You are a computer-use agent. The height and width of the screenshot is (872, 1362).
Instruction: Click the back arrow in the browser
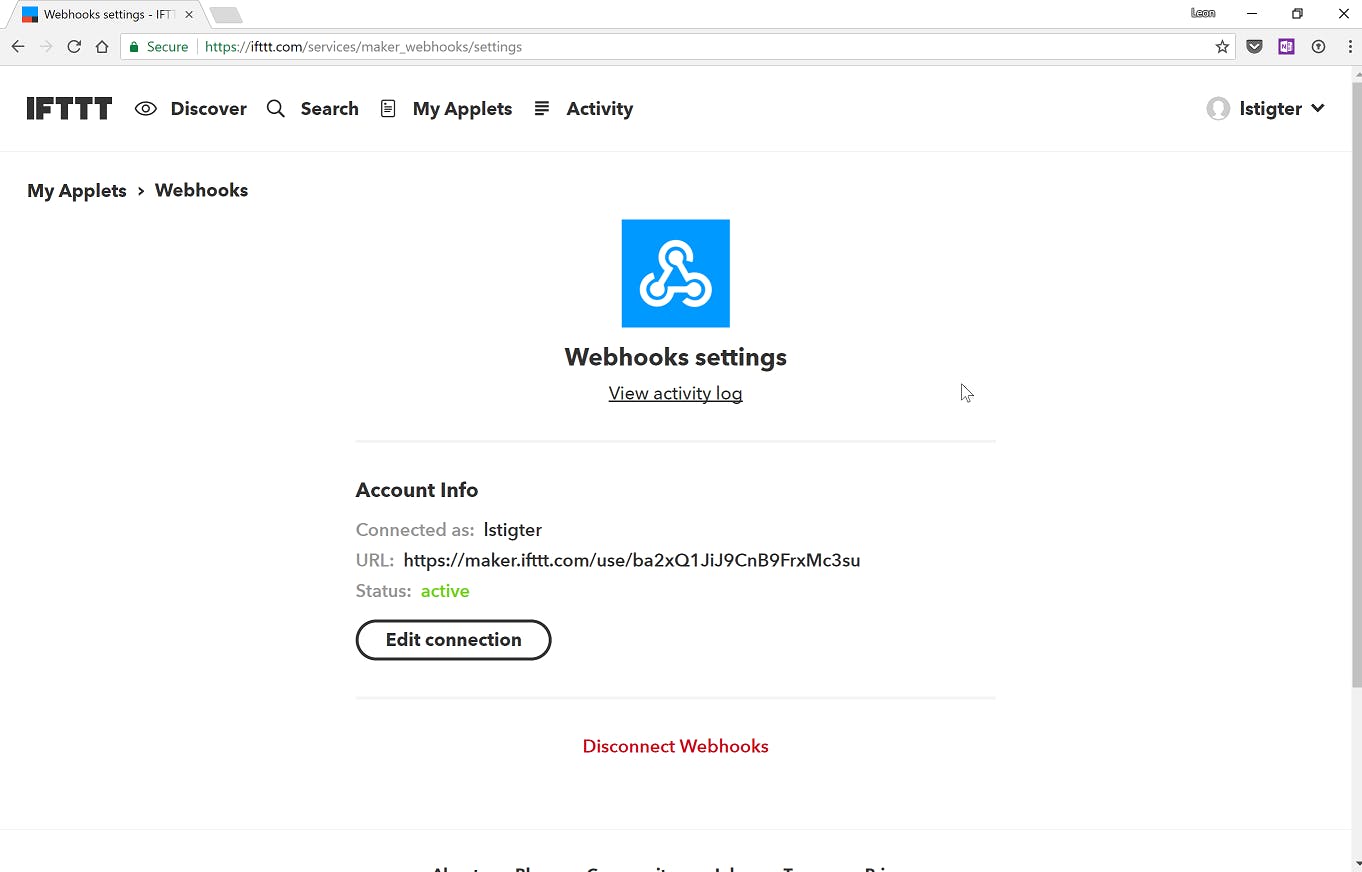pyautogui.click(x=18, y=47)
